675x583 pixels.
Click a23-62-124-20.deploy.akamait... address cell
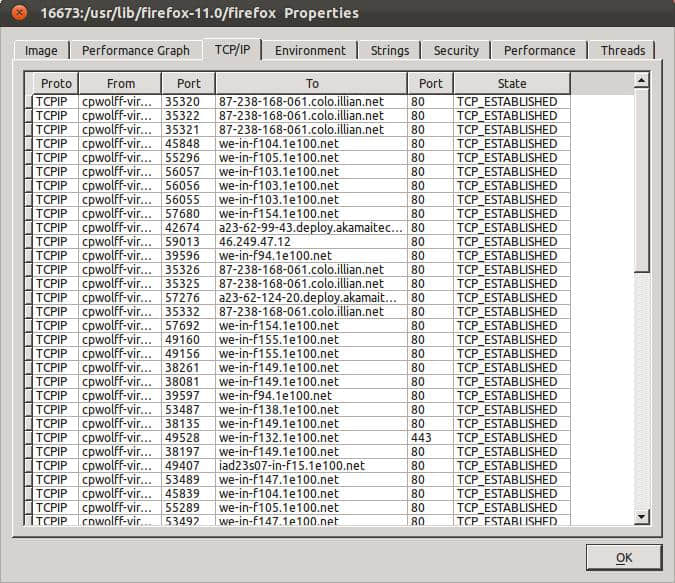click(x=311, y=298)
